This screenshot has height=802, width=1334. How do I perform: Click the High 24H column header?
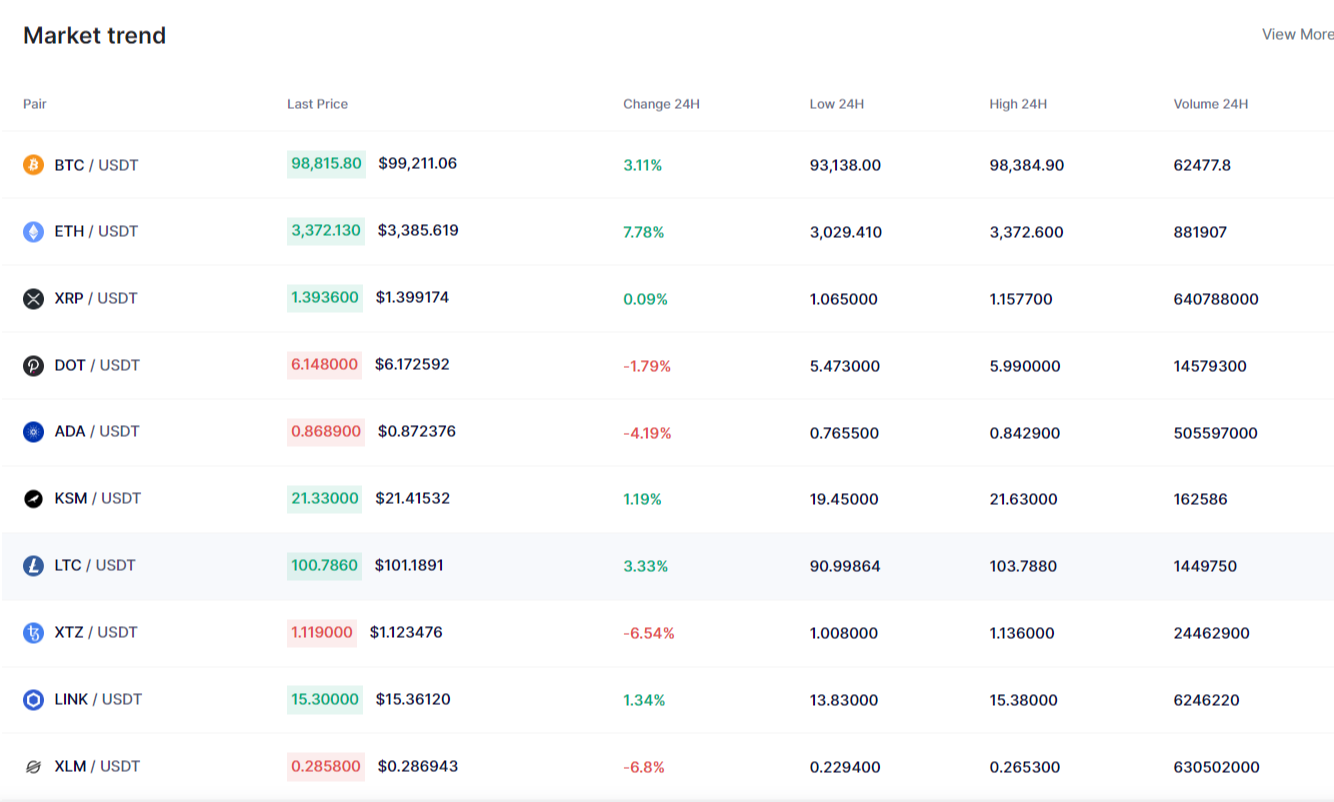click(1018, 103)
